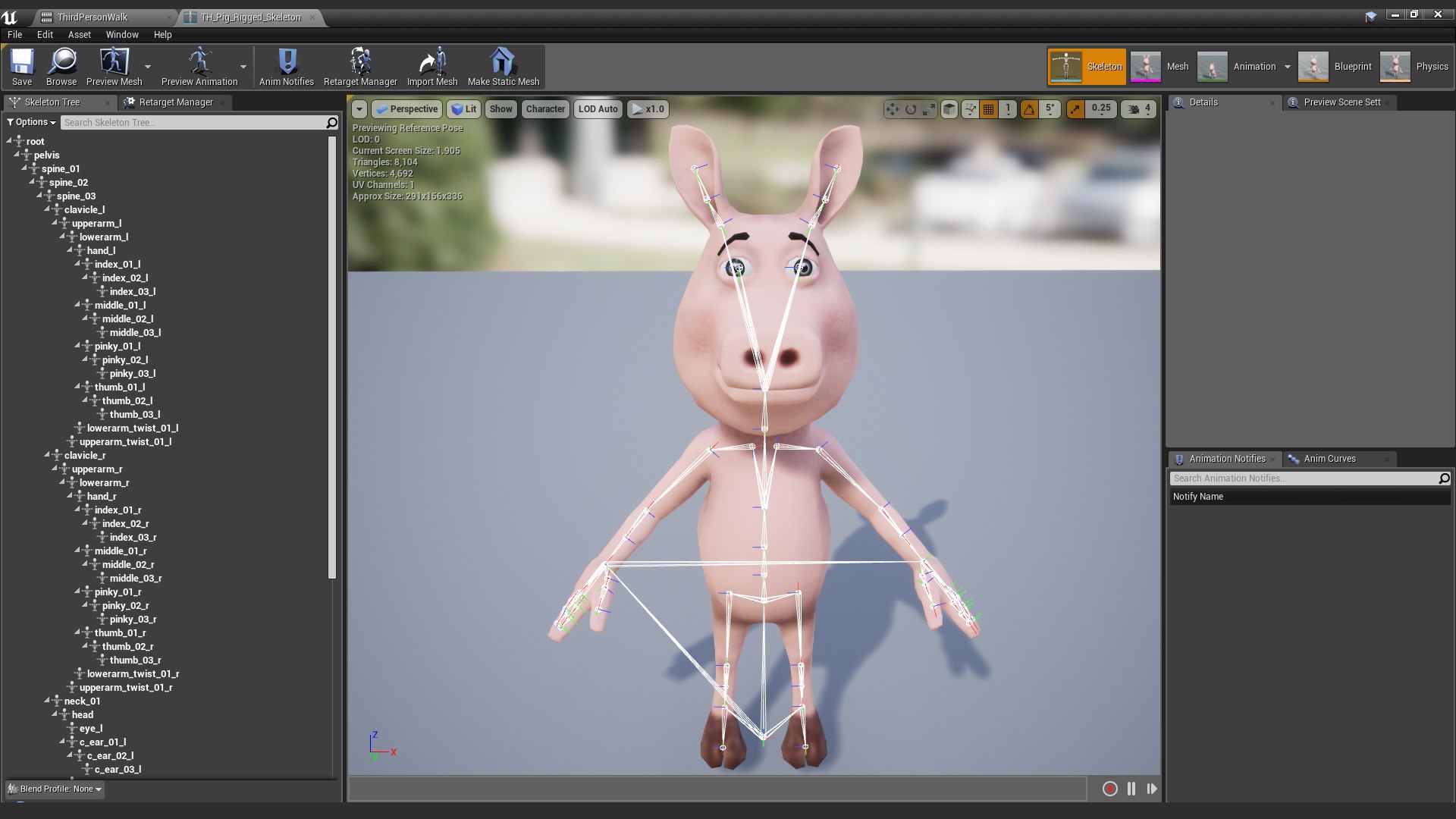Open the Preview Mesh tool
The width and height of the screenshot is (1456, 819).
click(114, 67)
